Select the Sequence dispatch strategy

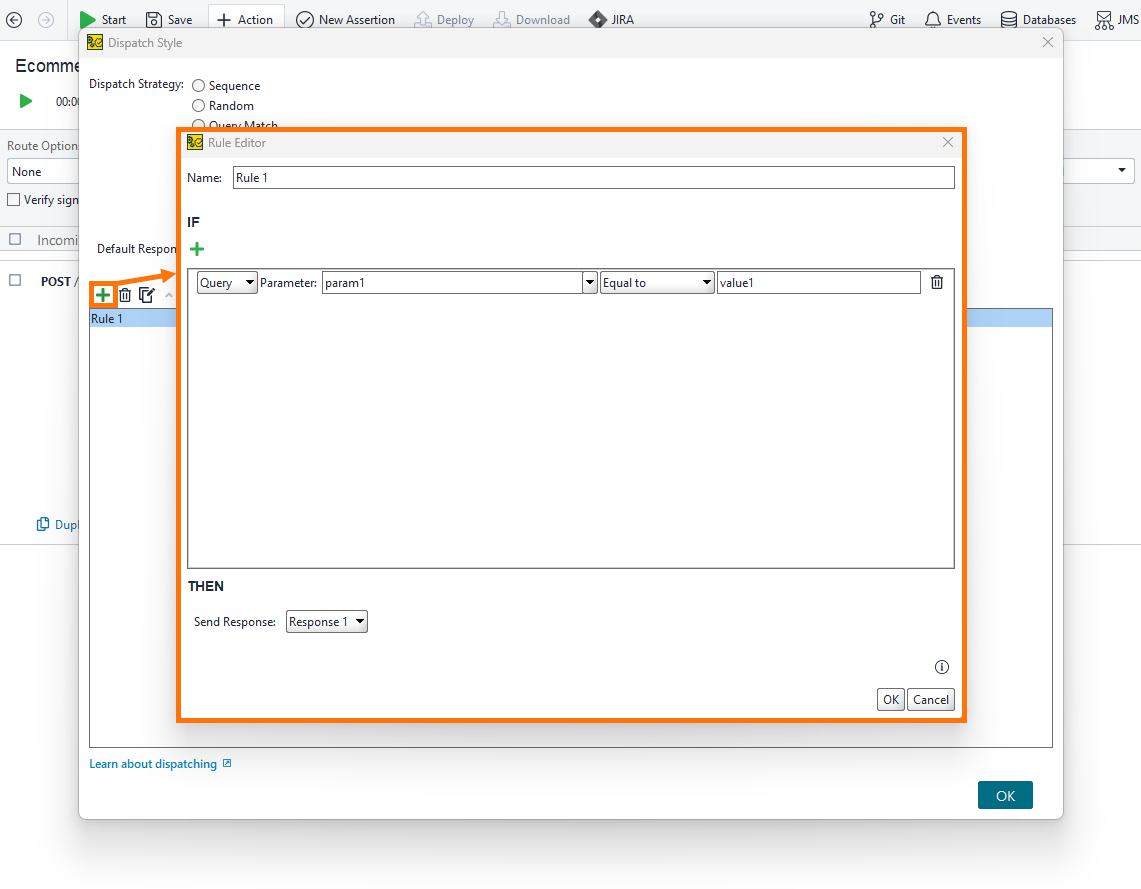(198, 85)
